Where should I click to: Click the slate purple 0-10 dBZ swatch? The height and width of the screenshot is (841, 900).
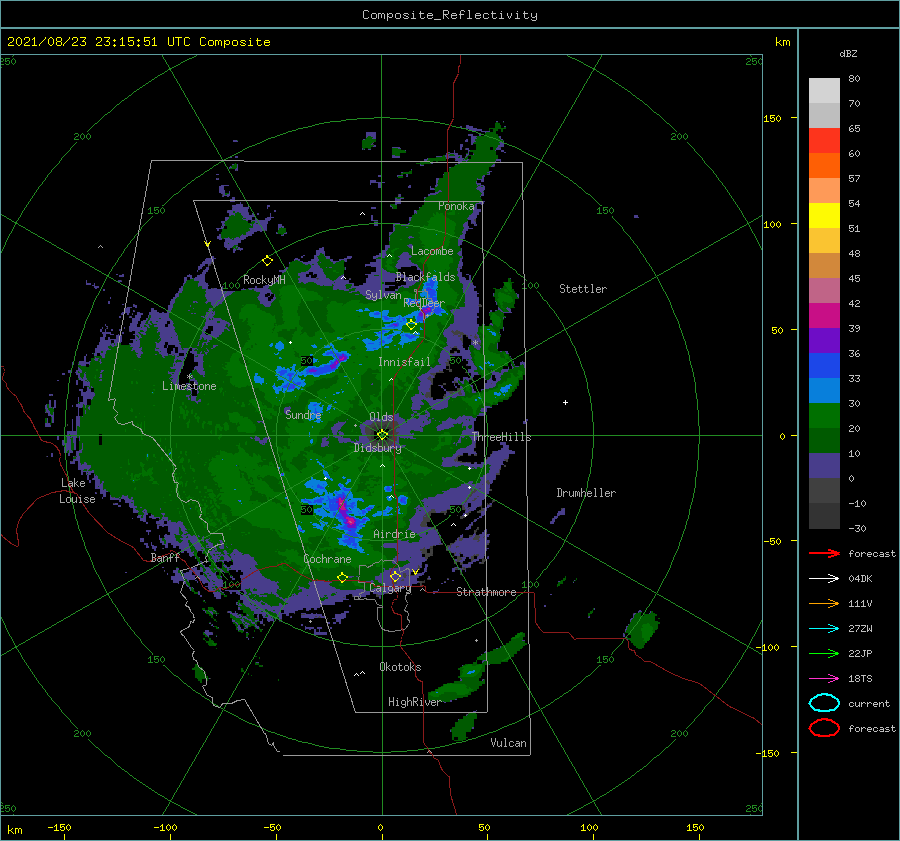824,466
